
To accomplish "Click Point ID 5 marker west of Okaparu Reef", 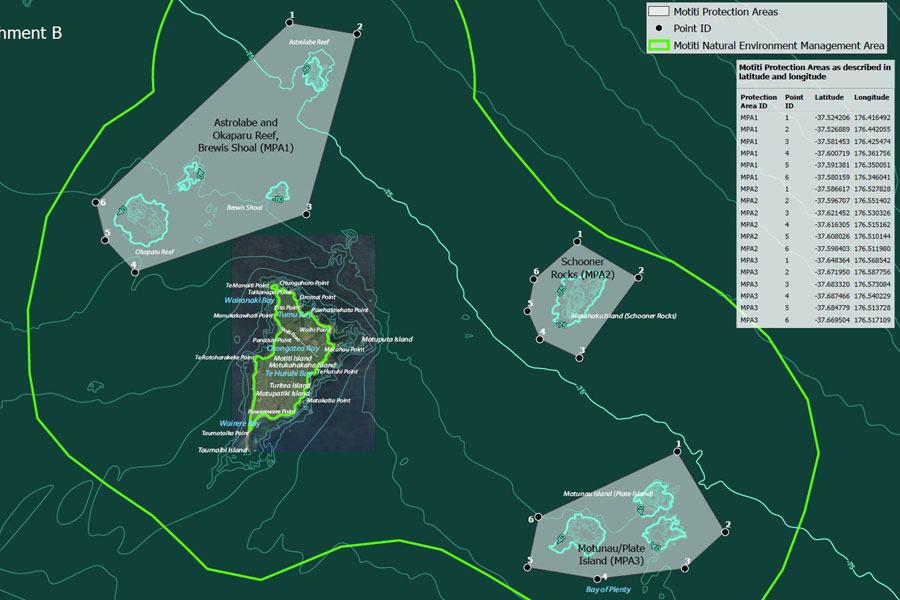I will point(106,238).
